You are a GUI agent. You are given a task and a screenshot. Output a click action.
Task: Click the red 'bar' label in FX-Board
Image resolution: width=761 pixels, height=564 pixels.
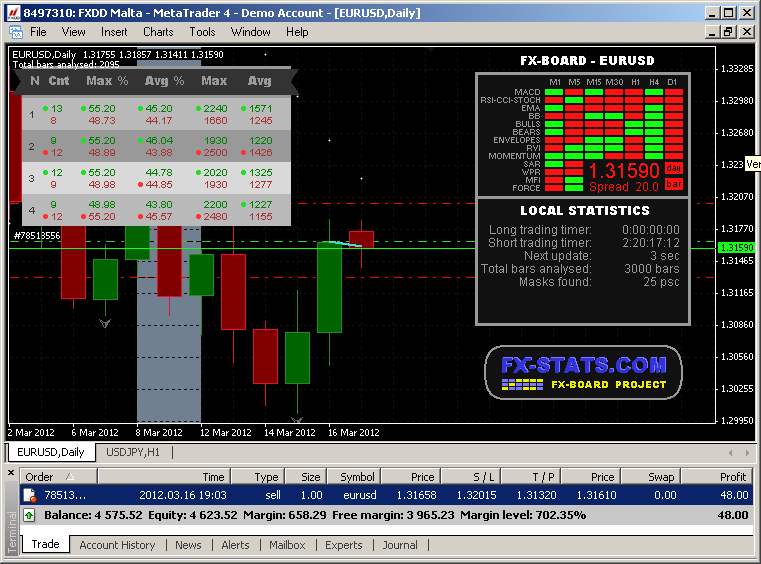coord(674,184)
